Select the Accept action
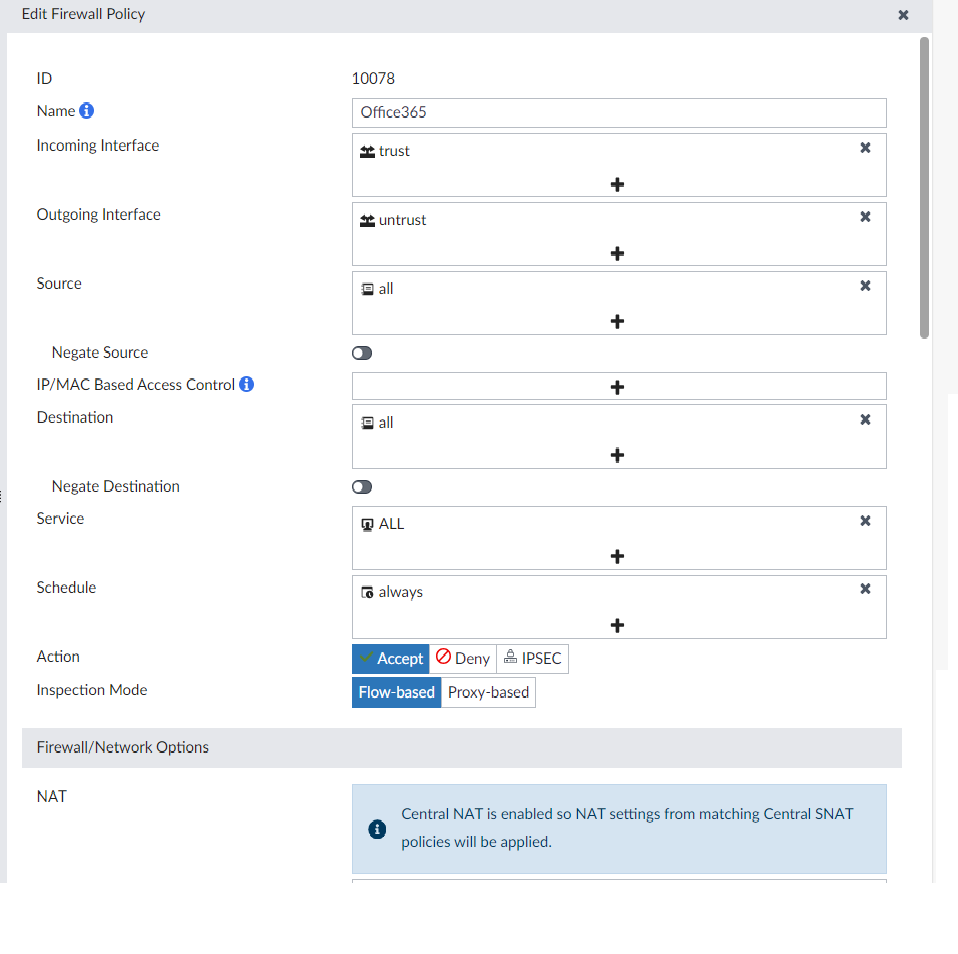 coord(390,659)
